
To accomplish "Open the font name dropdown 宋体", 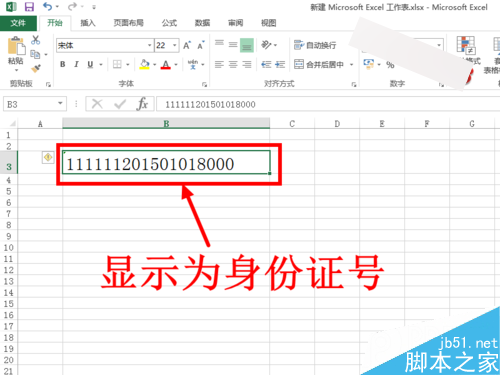I will coord(149,45).
